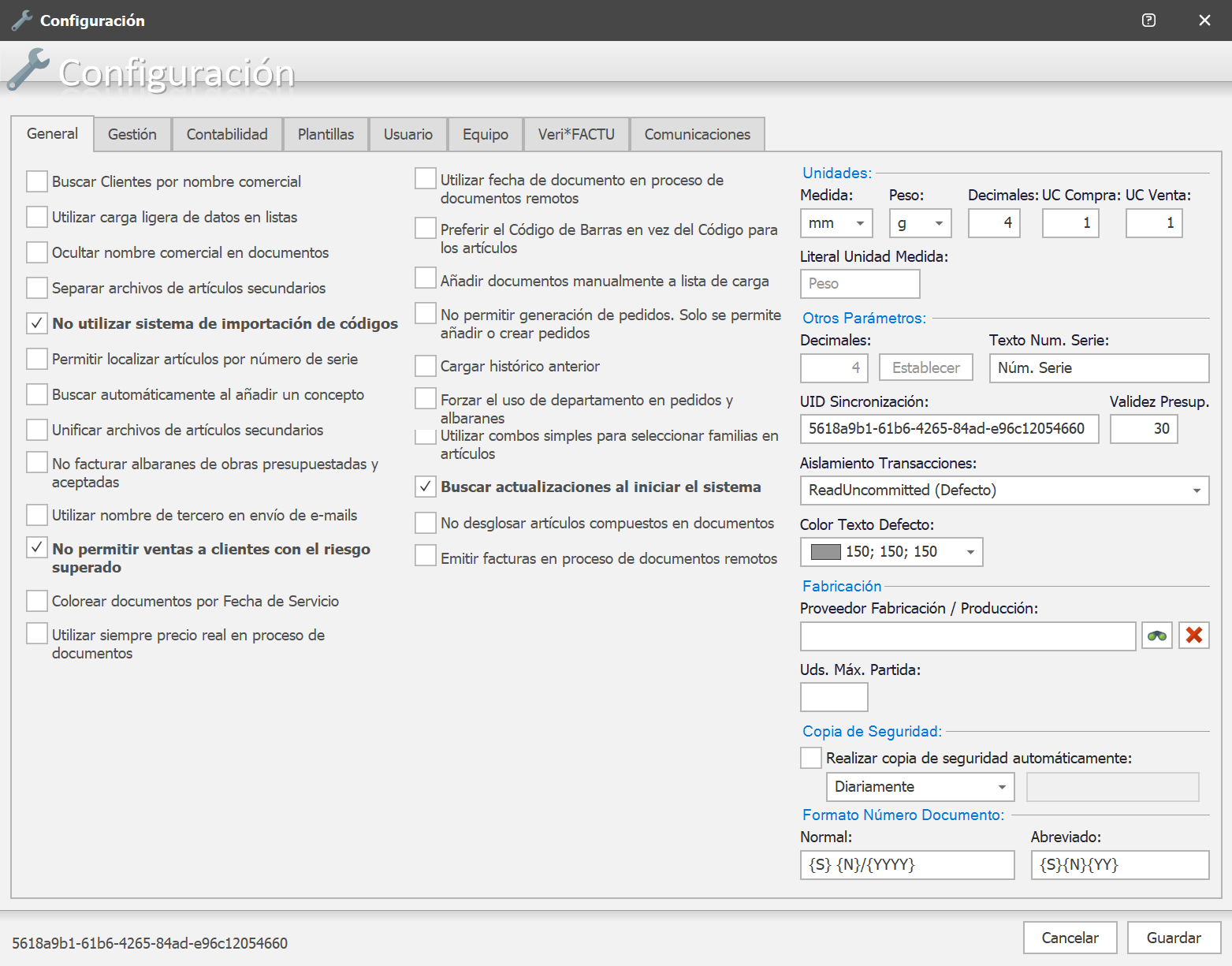Check Realizar copia de seguridad automáticamente
Viewport: 1232px width, 966px height.
click(811, 758)
